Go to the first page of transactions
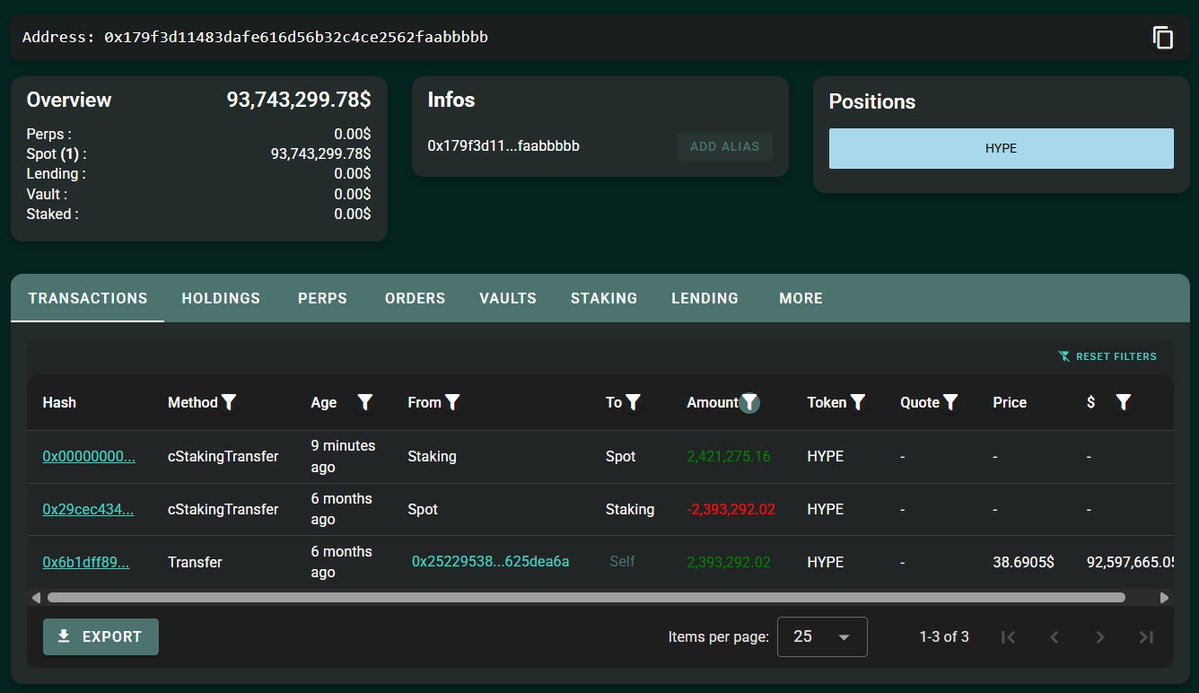1199x693 pixels. 1008,636
